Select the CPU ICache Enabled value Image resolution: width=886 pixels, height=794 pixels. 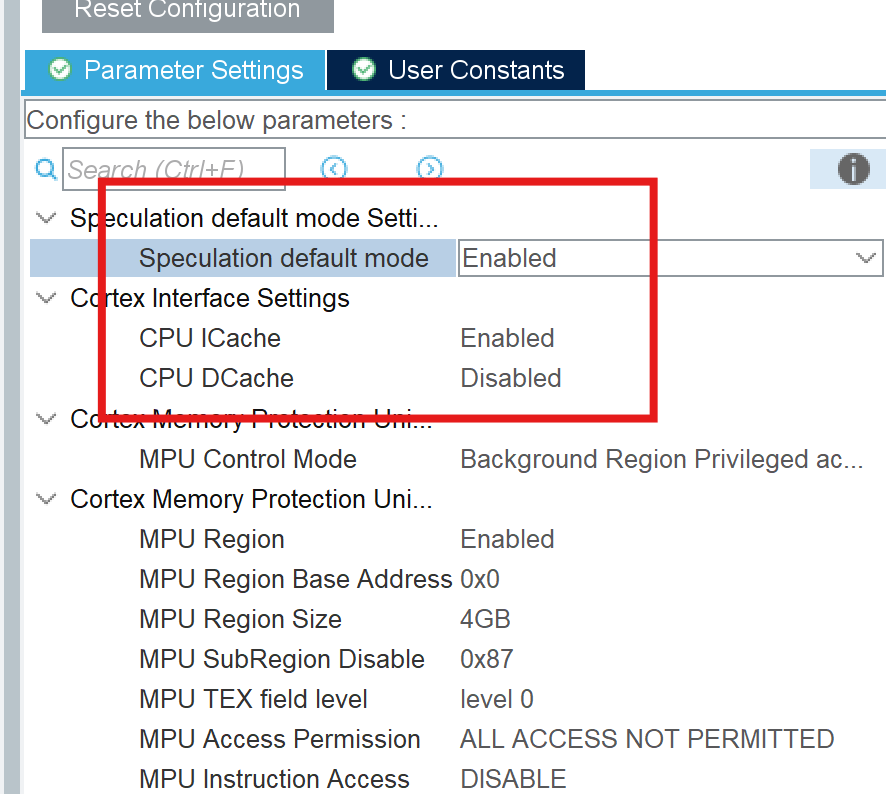coord(507,339)
